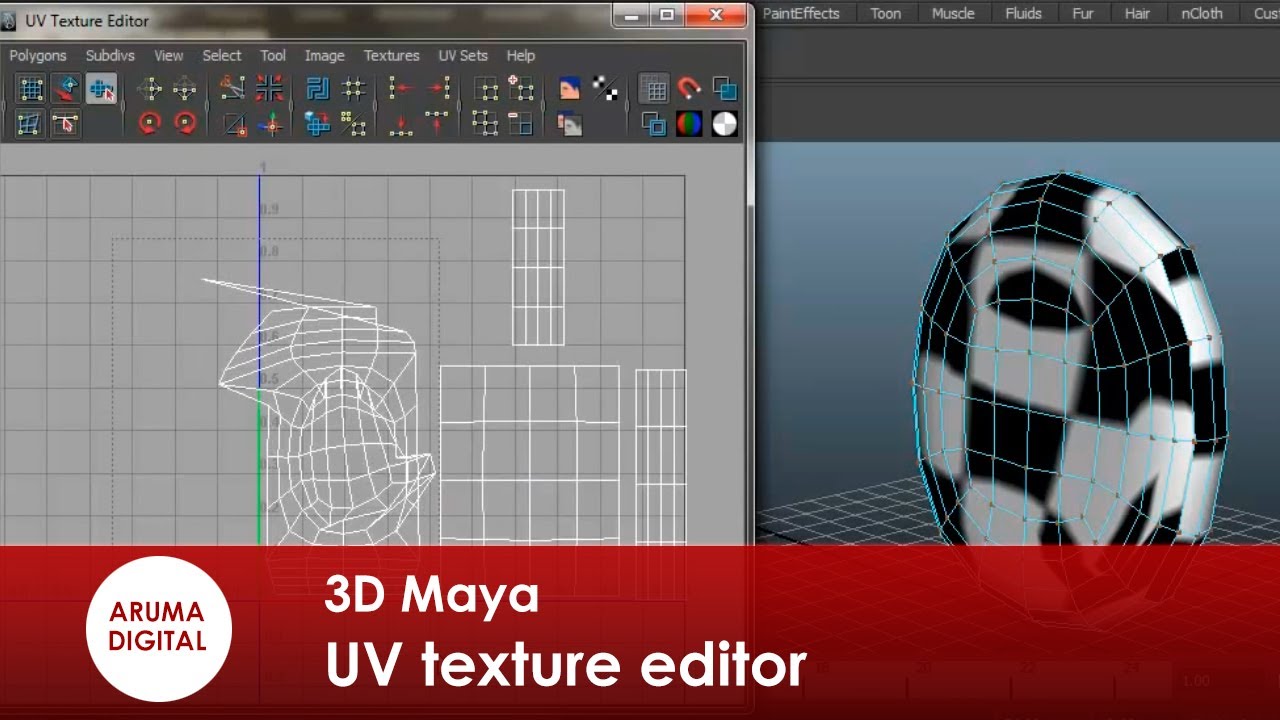This screenshot has height=720, width=1280.
Task: Click the Relax UVs icon
Action: (353, 124)
